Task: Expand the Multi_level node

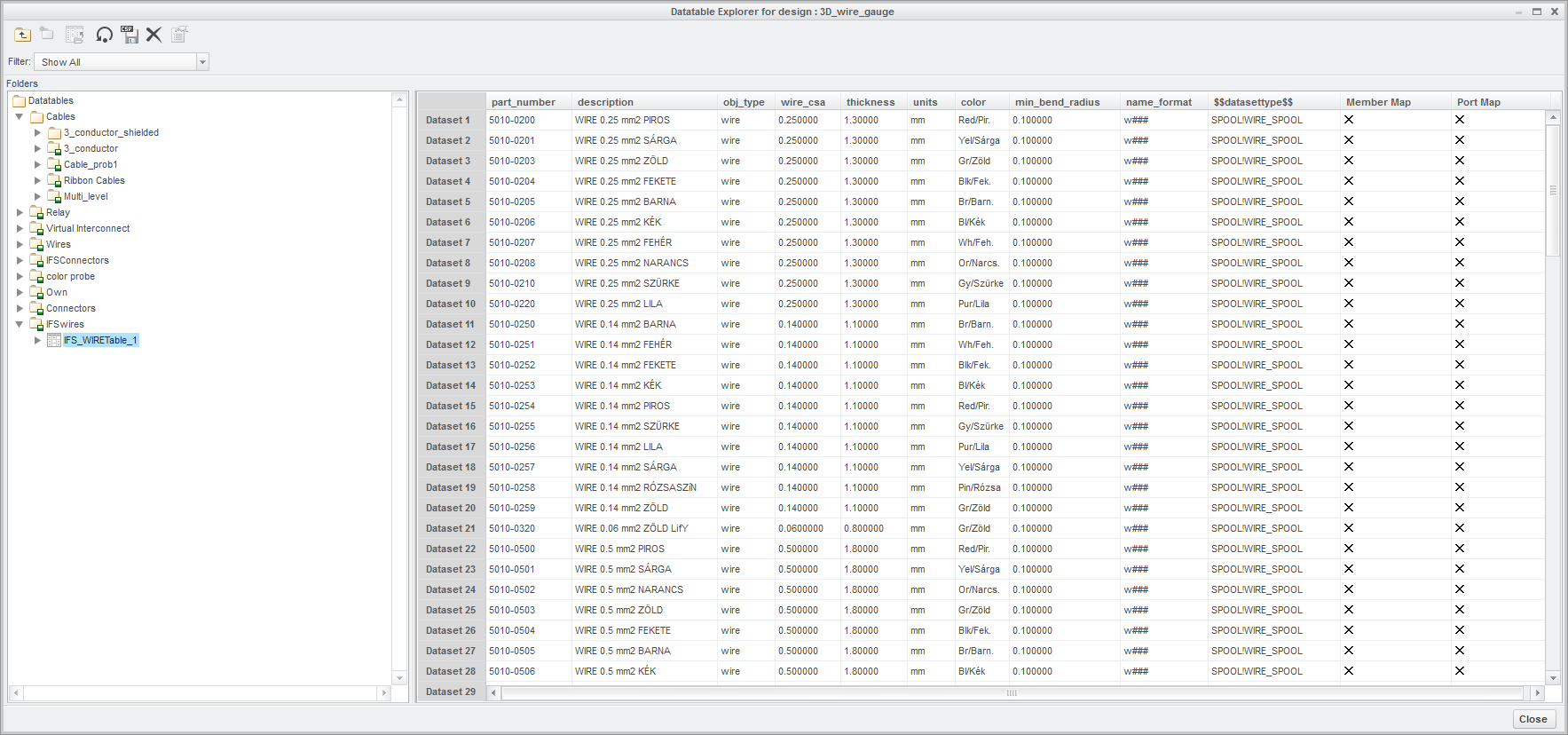Action: 37,196
